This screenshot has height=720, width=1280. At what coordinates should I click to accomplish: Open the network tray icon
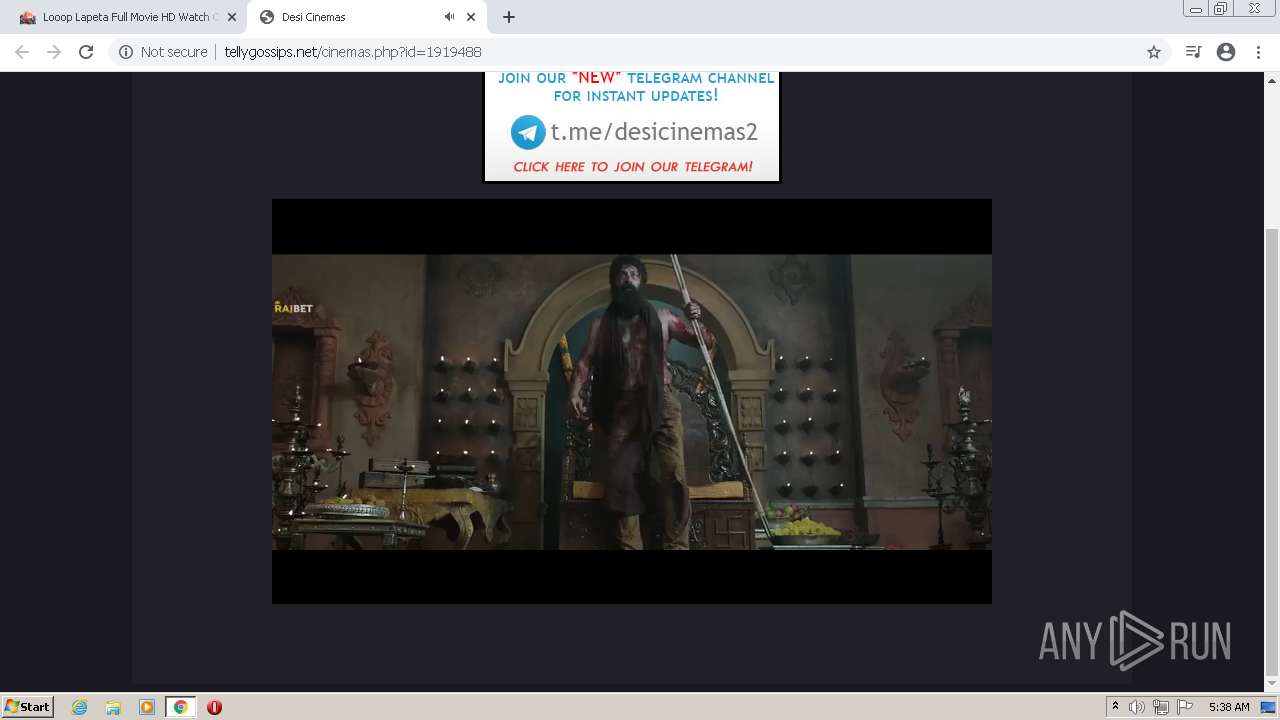[1161, 707]
